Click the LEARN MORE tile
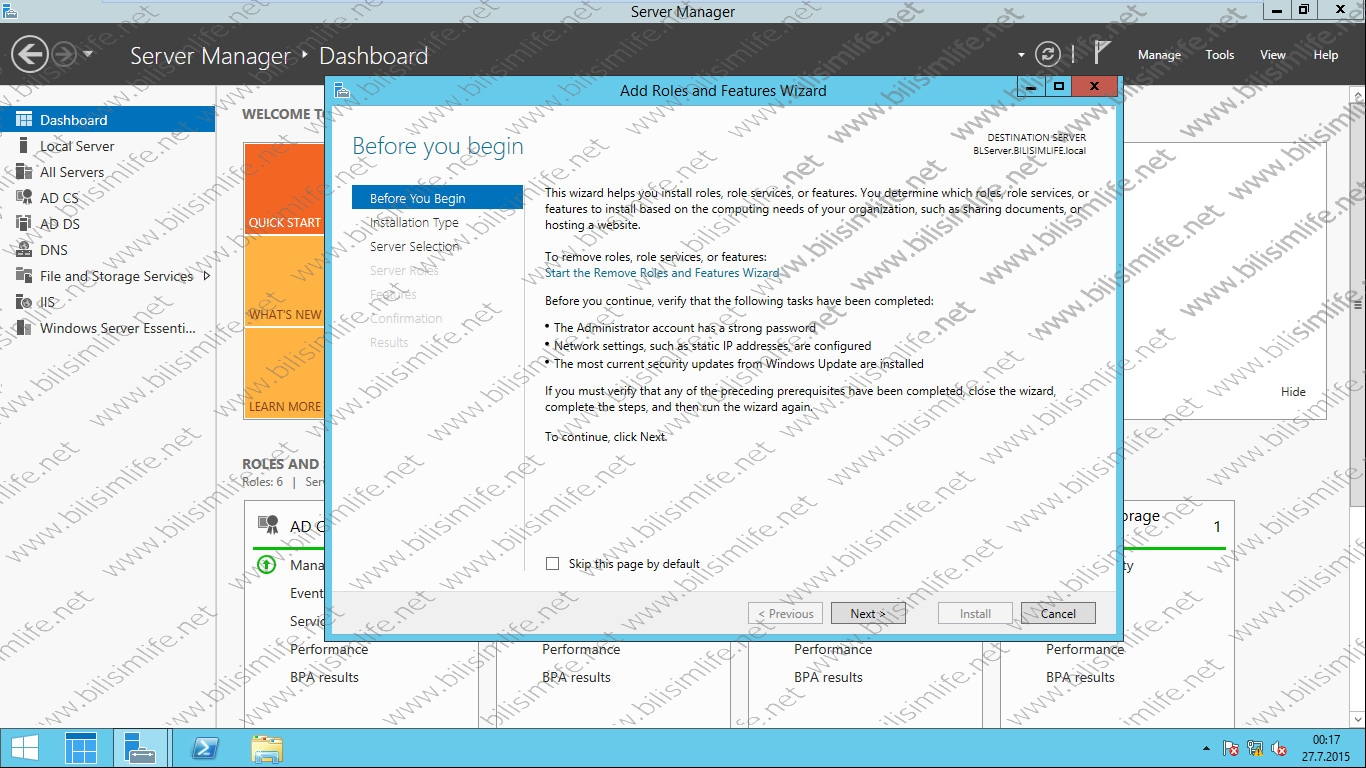The image size is (1366, 768). click(x=284, y=373)
